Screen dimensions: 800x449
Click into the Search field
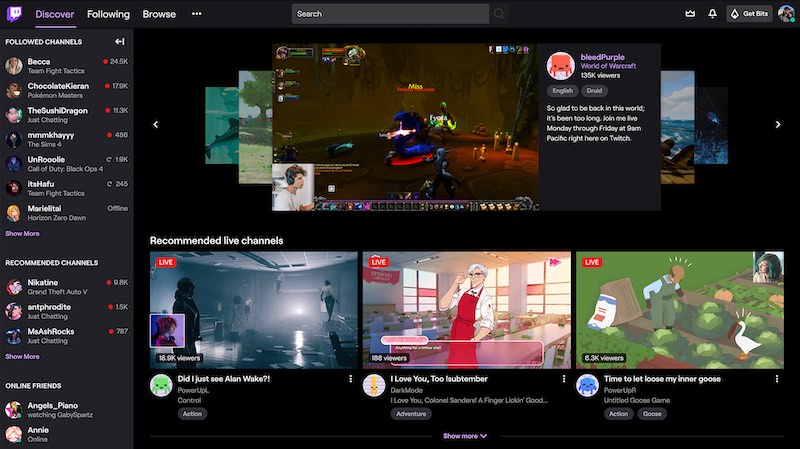[x=390, y=14]
